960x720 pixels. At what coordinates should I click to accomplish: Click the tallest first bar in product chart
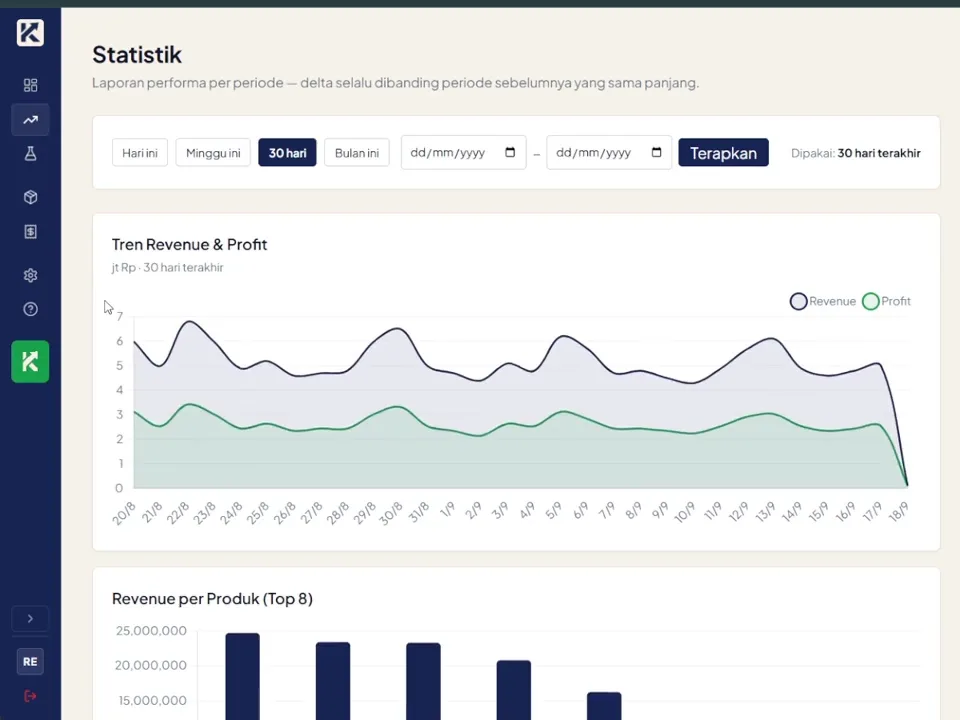[242, 677]
